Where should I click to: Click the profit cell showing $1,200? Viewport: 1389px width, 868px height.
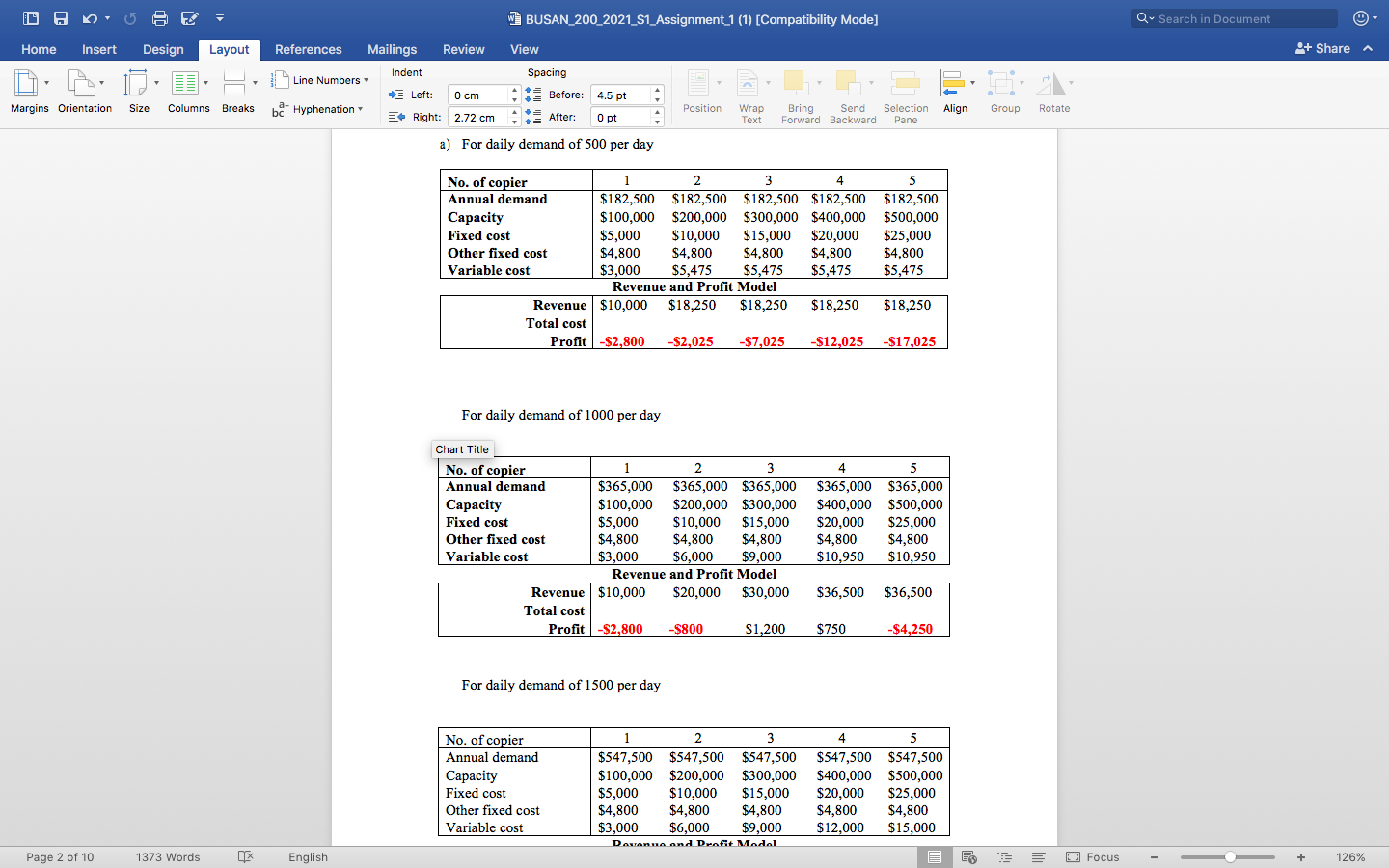point(765,629)
